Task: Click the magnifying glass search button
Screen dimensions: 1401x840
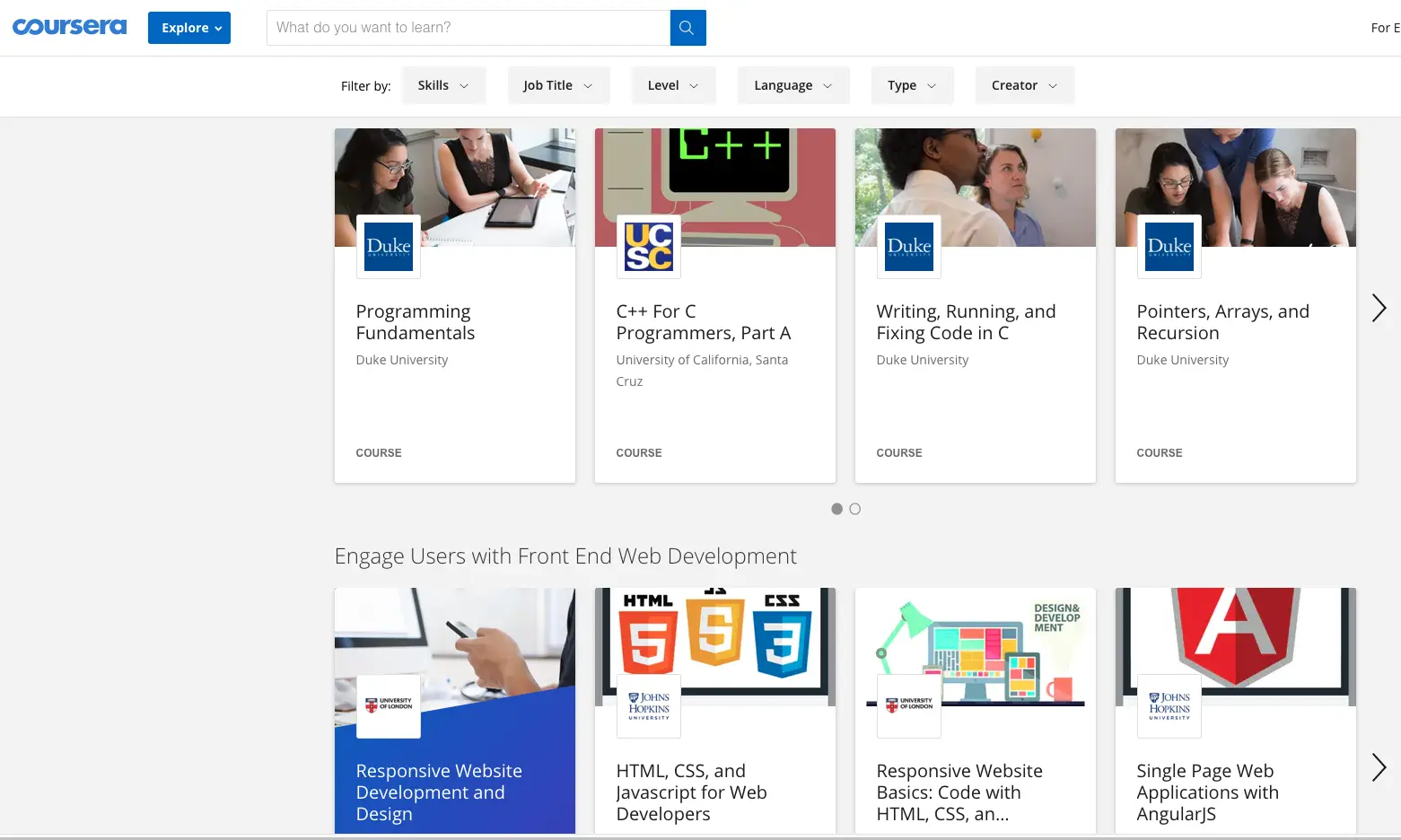Action: click(x=687, y=28)
